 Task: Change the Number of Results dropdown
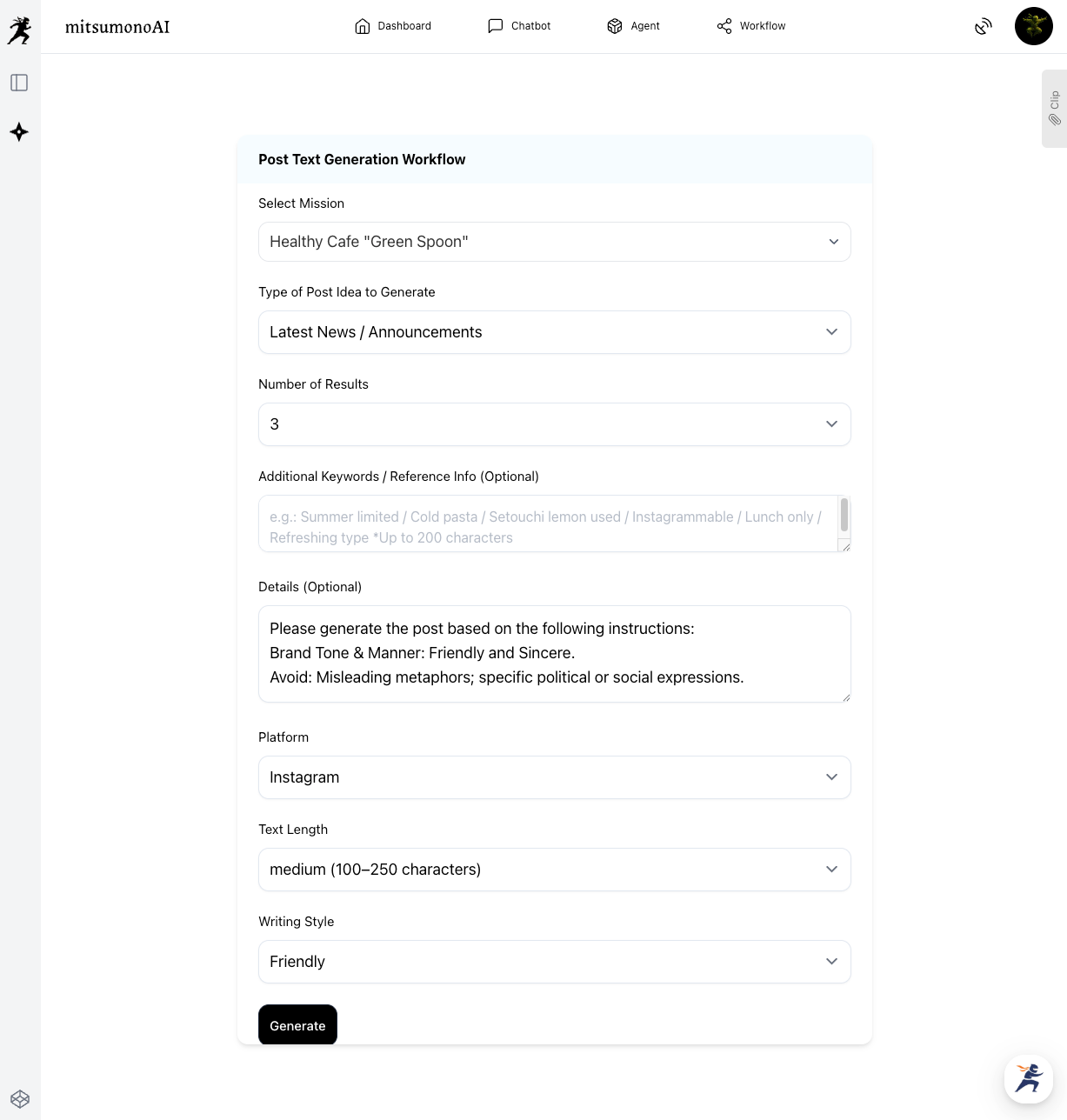pyautogui.click(x=554, y=424)
